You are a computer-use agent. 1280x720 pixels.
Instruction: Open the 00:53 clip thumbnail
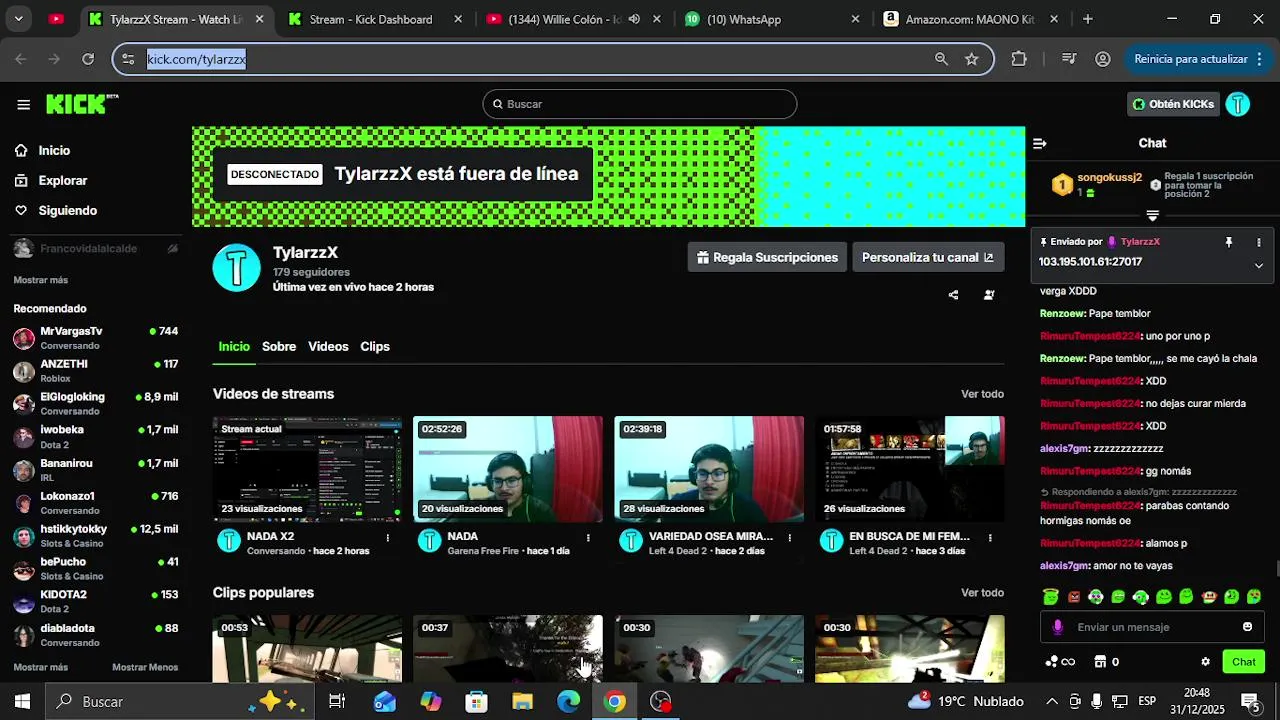coord(307,649)
